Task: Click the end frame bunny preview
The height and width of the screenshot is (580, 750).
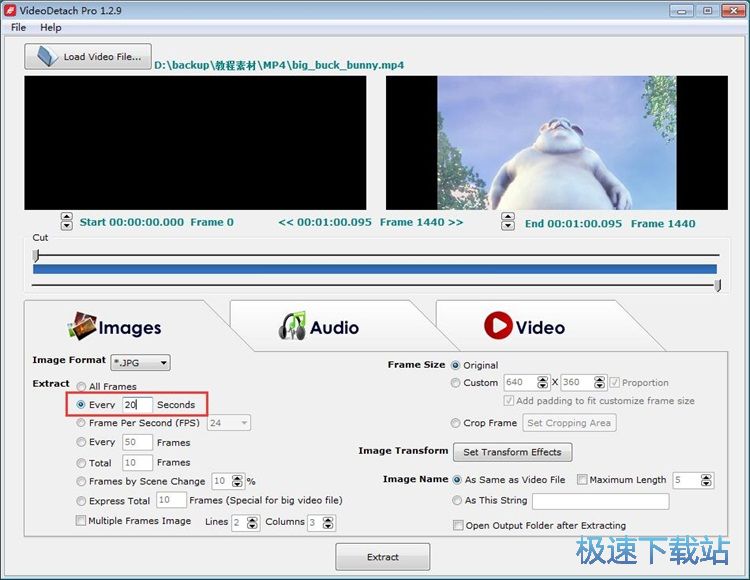Action: 557,142
